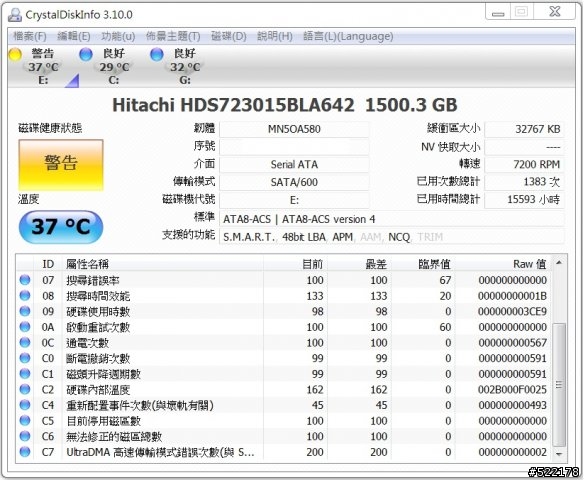Select the 硬碟使用時數 attribute row
The width and height of the screenshot is (584, 480).
click(284, 311)
